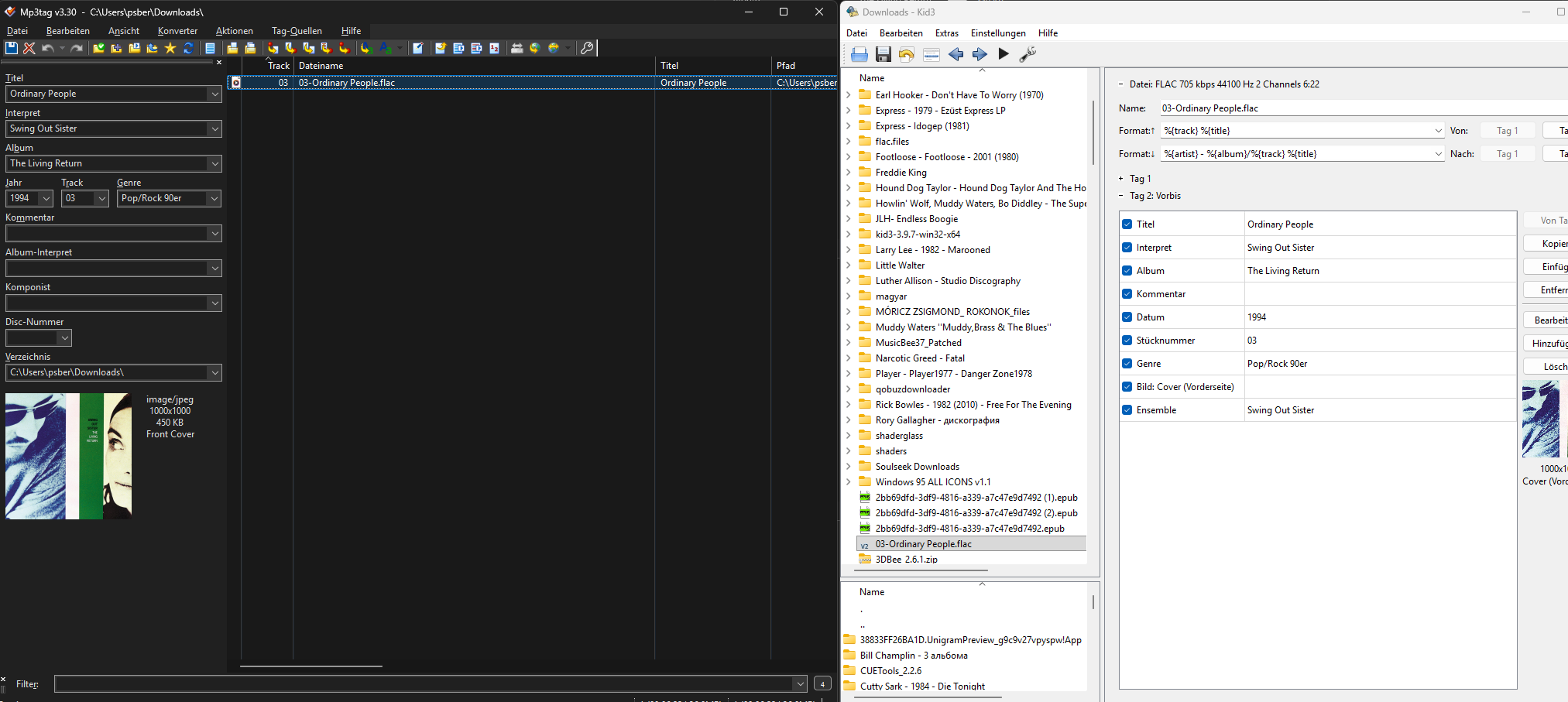Expand the Tag 1 section

click(1120, 179)
